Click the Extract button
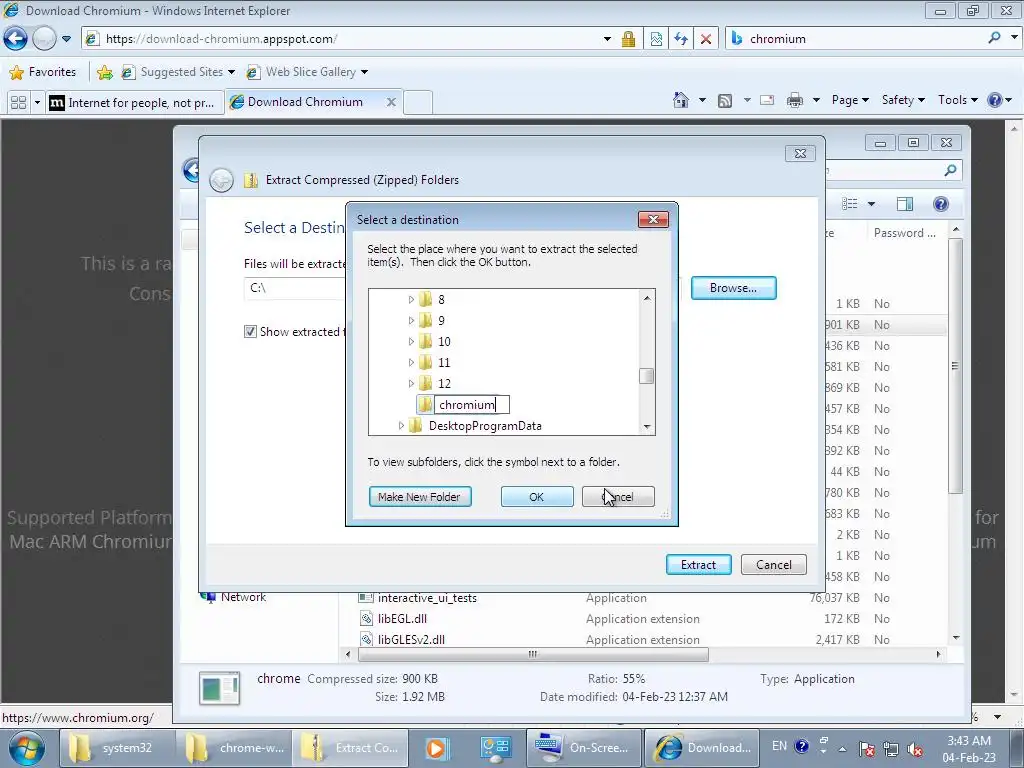Image resolution: width=1024 pixels, height=768 pixels. 698,565
